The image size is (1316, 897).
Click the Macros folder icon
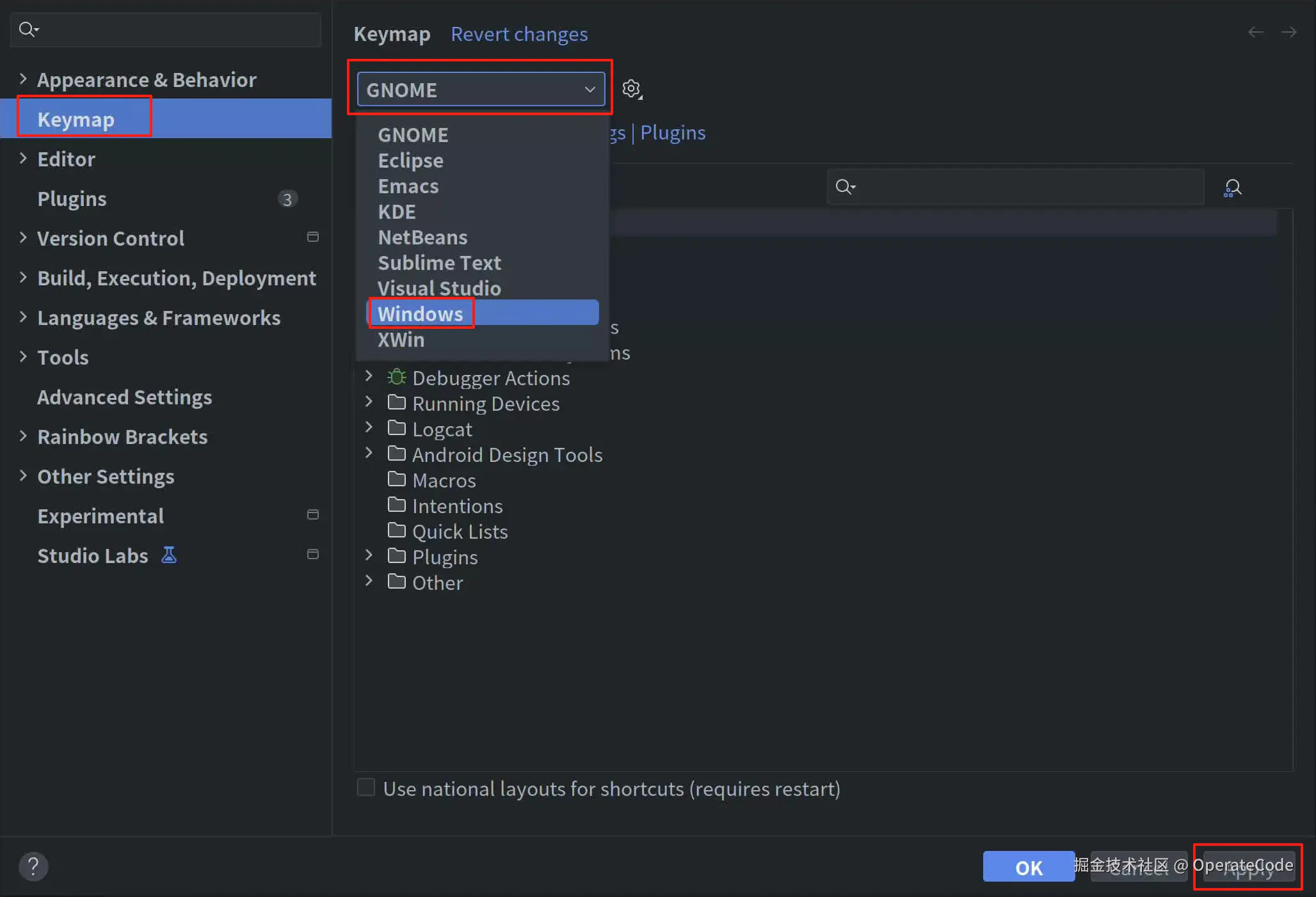pos(397,479)
